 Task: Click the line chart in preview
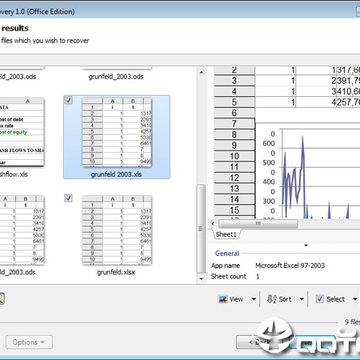point(308,171)
